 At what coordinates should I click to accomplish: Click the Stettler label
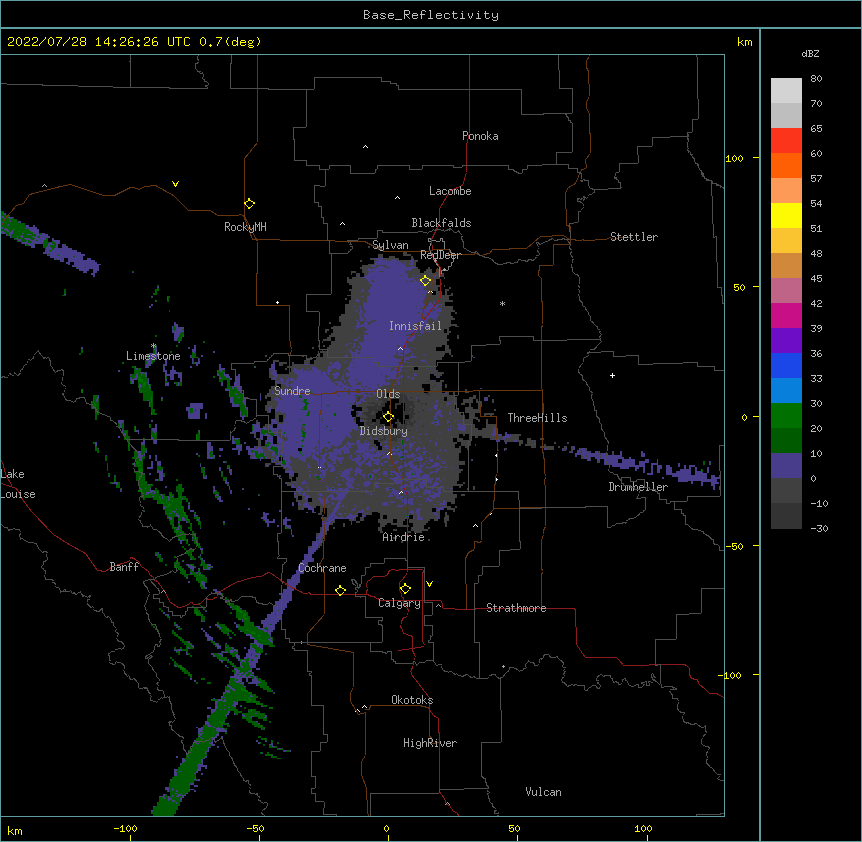634,237
